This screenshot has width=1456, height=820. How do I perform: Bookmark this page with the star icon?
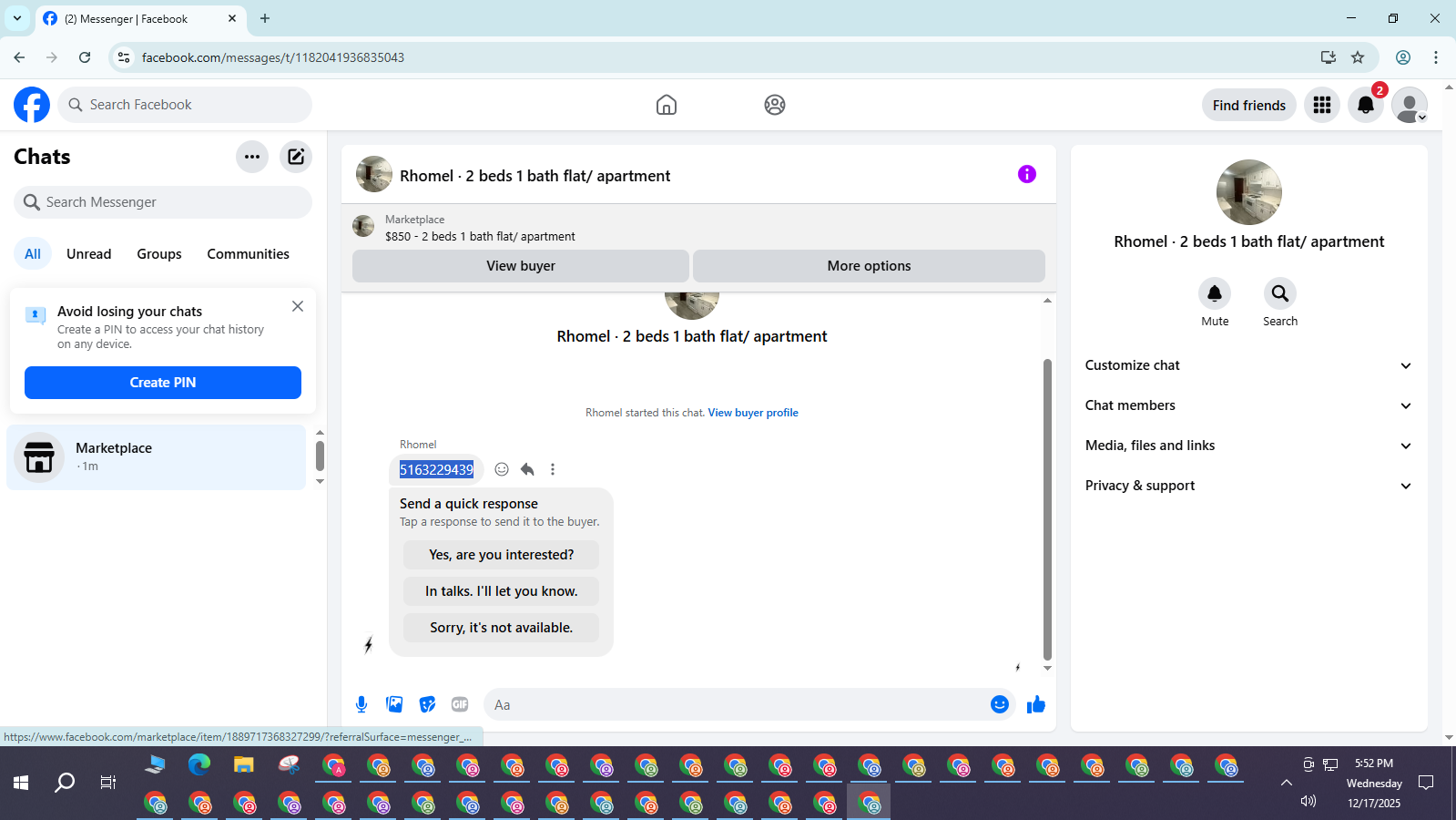[x=1358, y=57]
